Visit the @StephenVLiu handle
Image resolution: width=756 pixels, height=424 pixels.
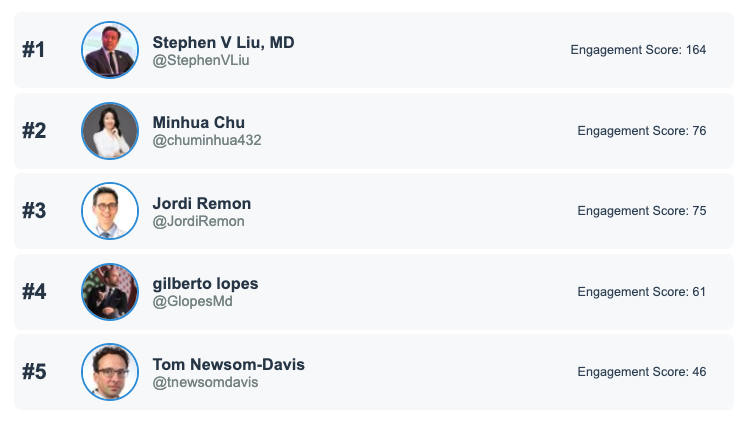[x=200, y=60]
